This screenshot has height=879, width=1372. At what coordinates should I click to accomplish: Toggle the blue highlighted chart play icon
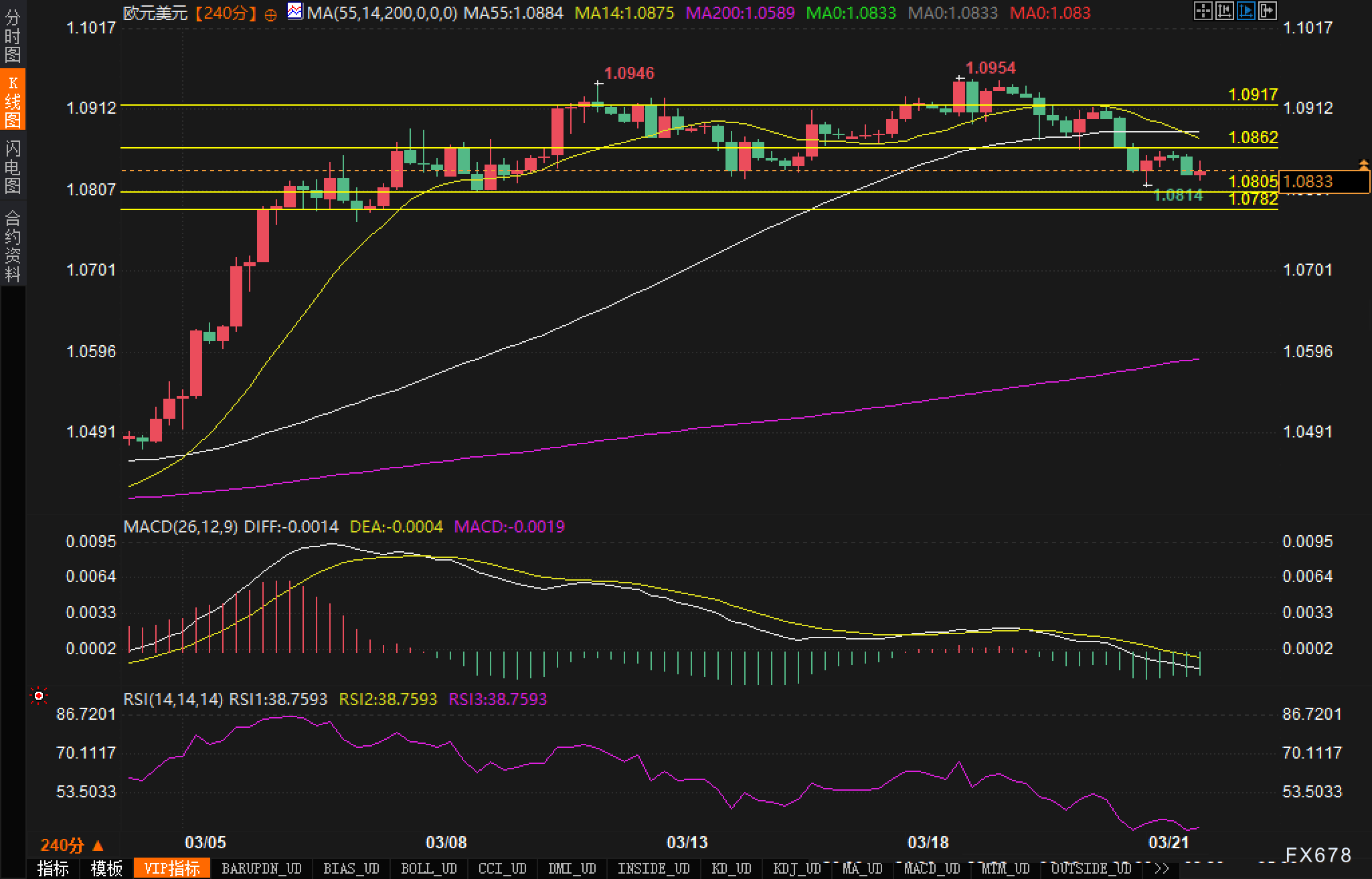pyautogui.click(x=1246, y=11)
